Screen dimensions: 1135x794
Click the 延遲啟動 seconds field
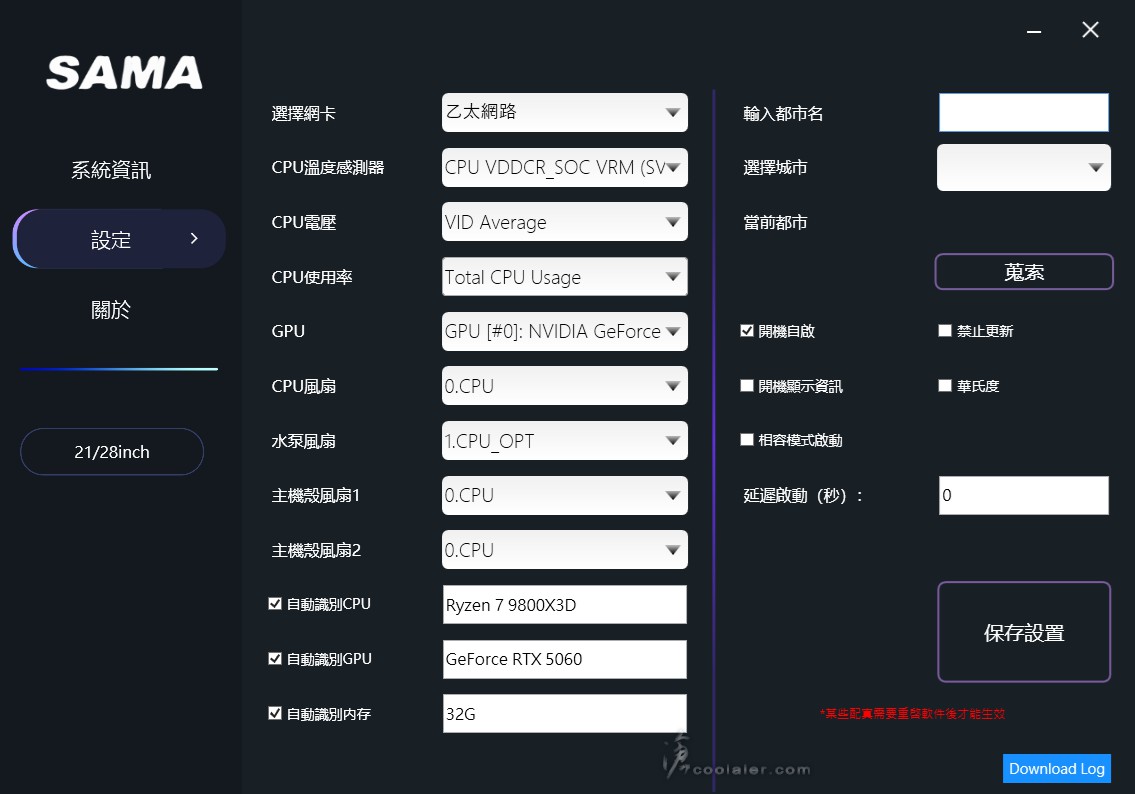pos(1024,495)
